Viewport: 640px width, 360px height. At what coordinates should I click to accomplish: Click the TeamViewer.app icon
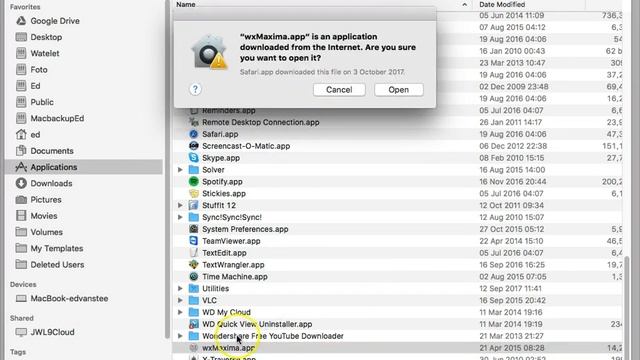(x=193, y=241)
